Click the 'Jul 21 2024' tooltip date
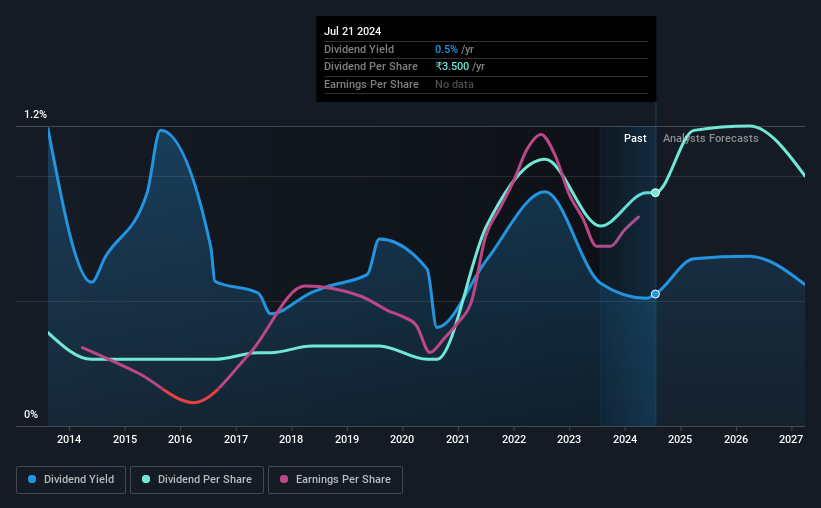 [x=352, y=31]
